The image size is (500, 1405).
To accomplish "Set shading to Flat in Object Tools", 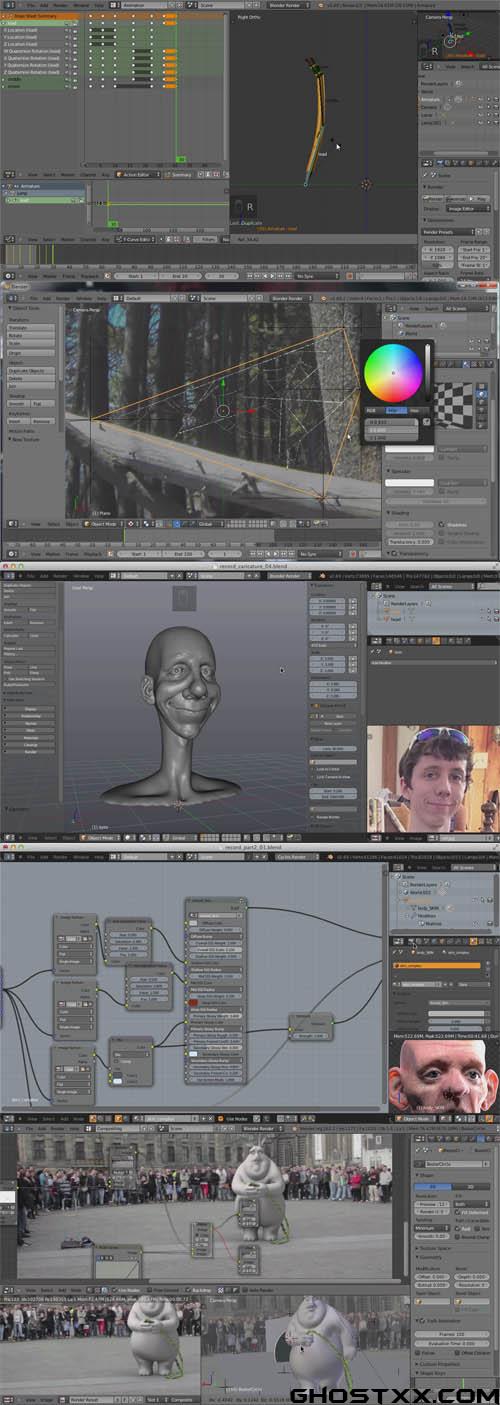I will click(x=45, y=403).
